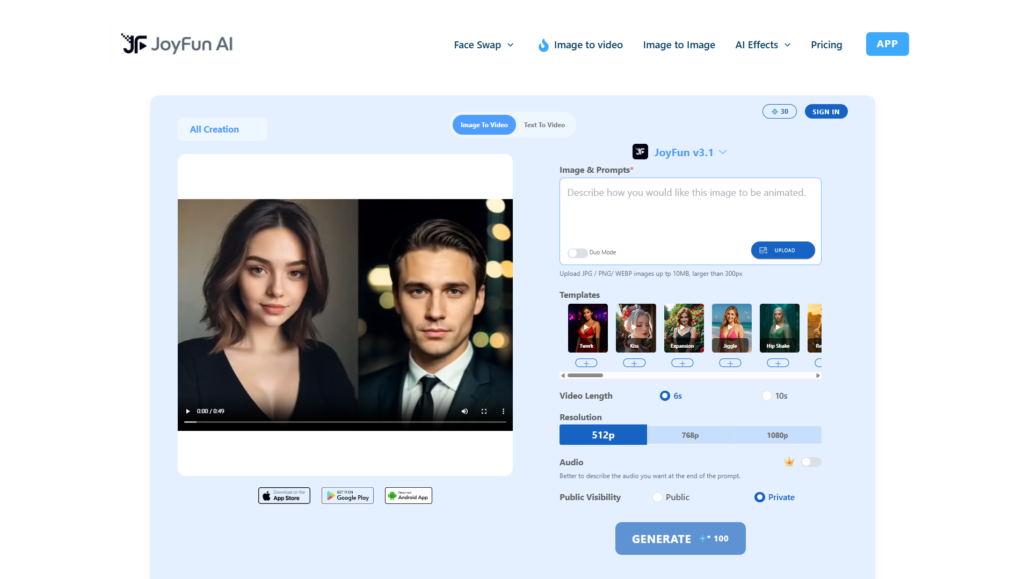Click the JoyFun AI logo
Image resolution: width=1024 pixels, height=579 pixels.
coord(177,44)
